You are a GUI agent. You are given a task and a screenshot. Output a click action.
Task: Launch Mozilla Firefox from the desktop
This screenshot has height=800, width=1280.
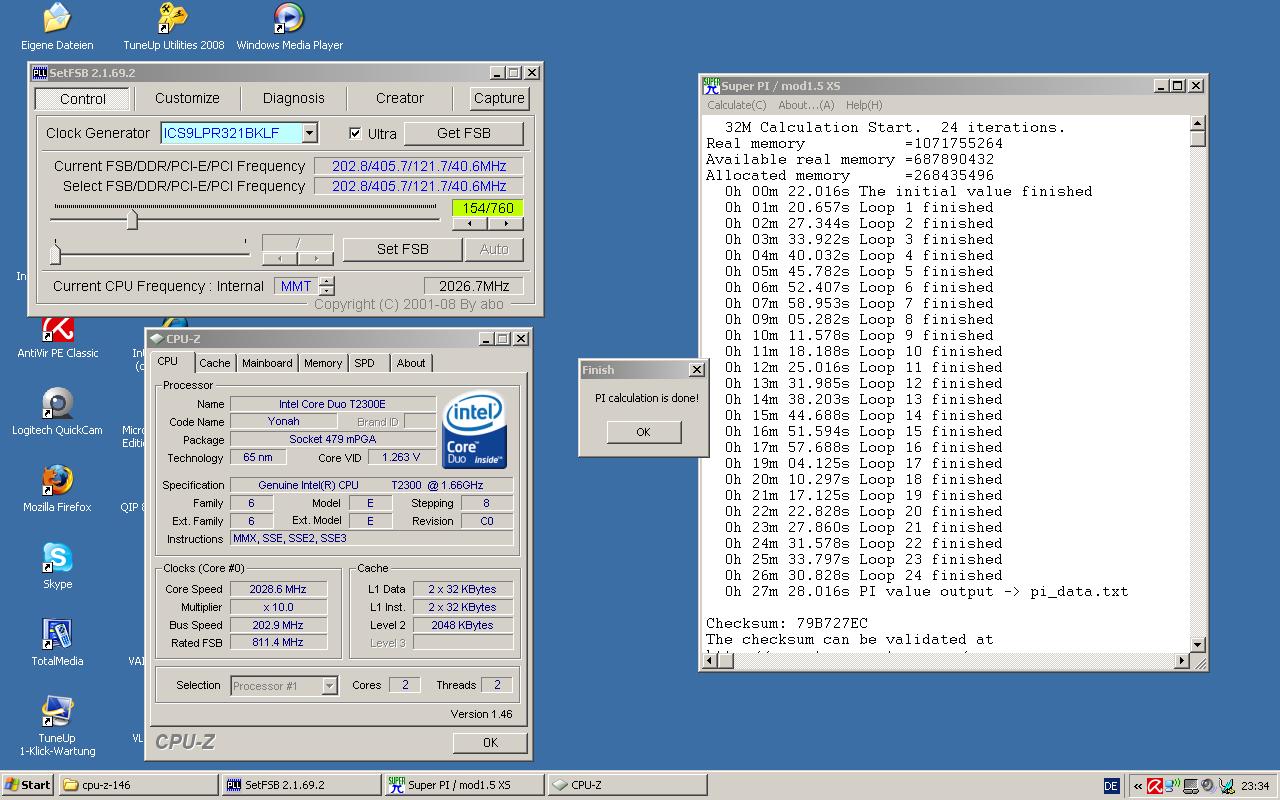point(57,489)
